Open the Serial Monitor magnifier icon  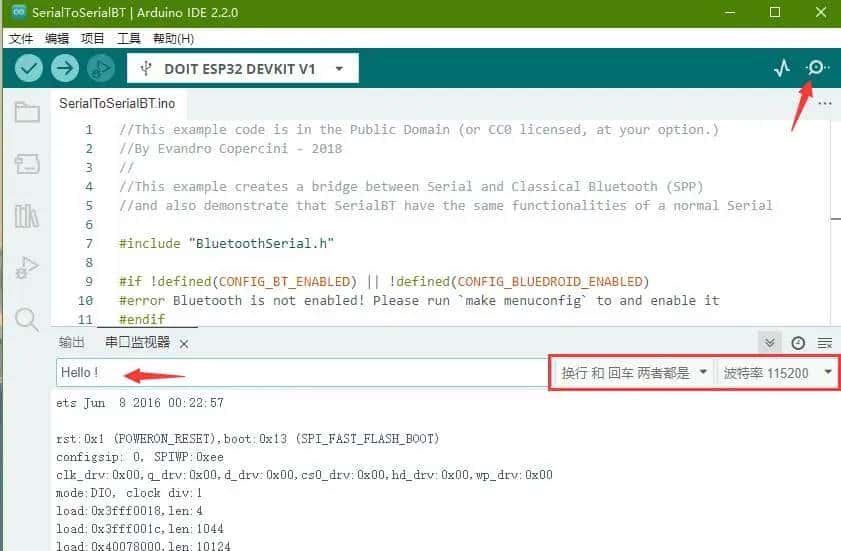817,68
